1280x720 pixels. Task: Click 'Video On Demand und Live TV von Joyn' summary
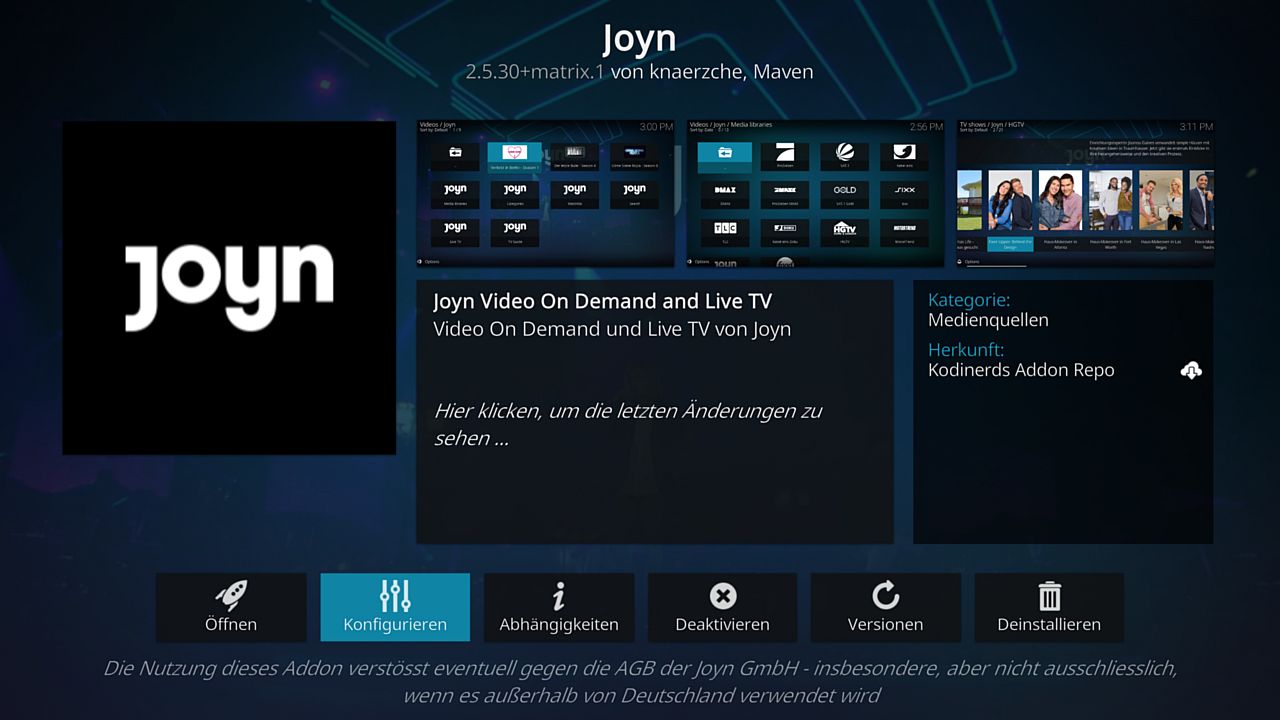click(x=612, y=329)
